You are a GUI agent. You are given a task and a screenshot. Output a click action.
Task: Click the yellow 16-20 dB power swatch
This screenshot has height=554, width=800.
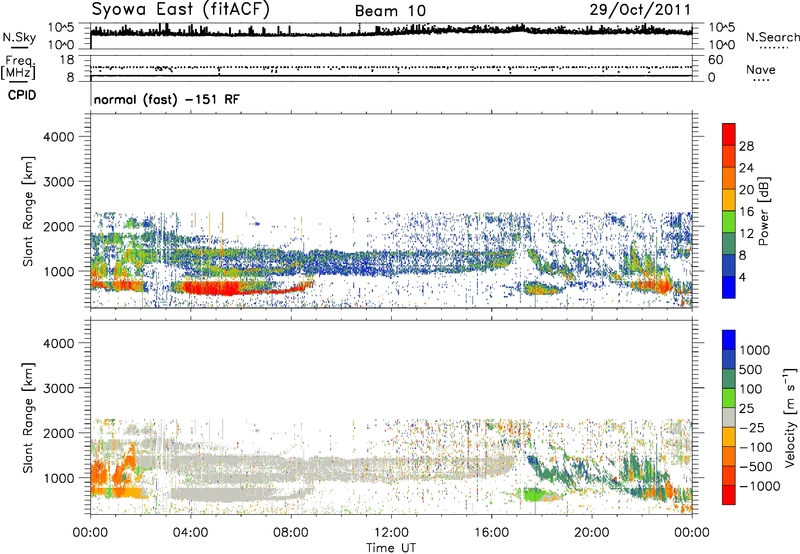(x=729, y=200)
